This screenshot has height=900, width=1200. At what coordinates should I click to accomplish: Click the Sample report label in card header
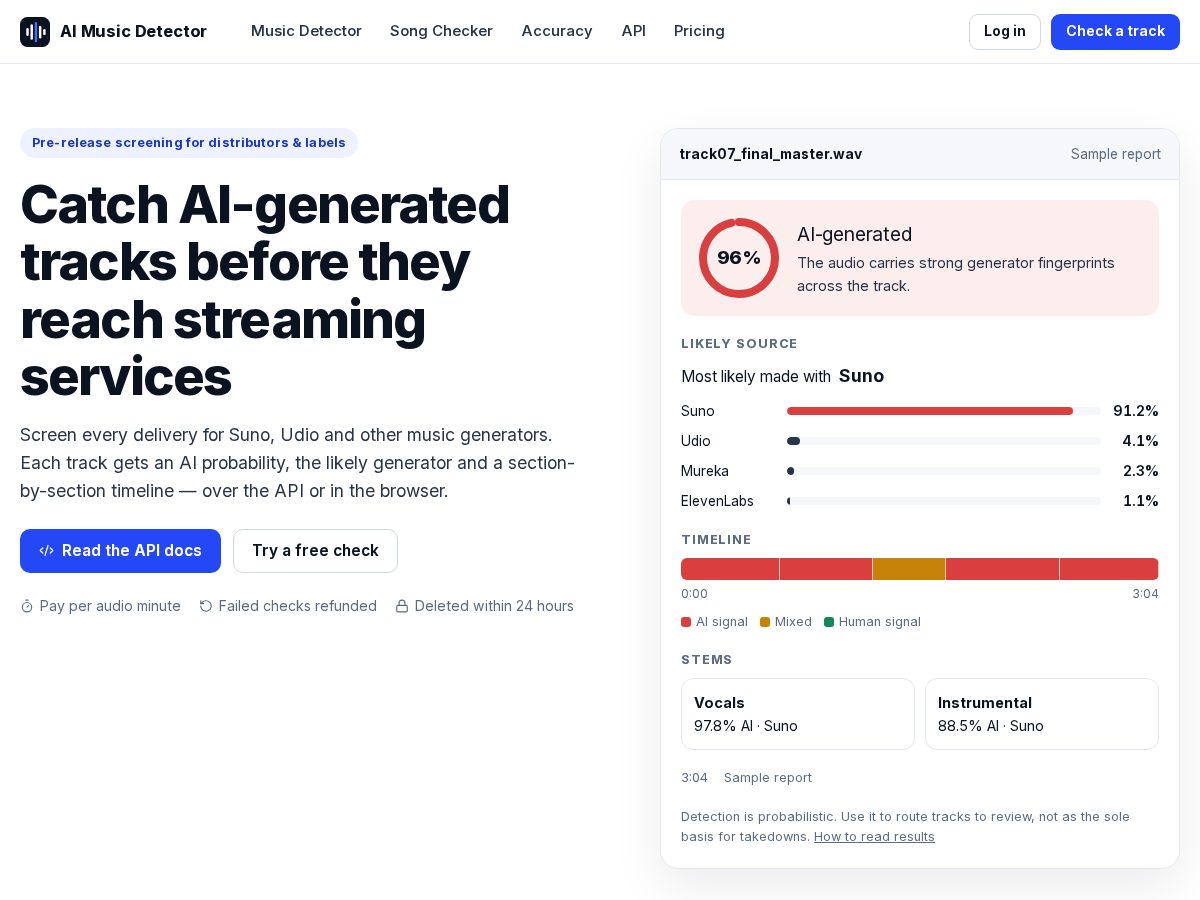coord(1116,154)
